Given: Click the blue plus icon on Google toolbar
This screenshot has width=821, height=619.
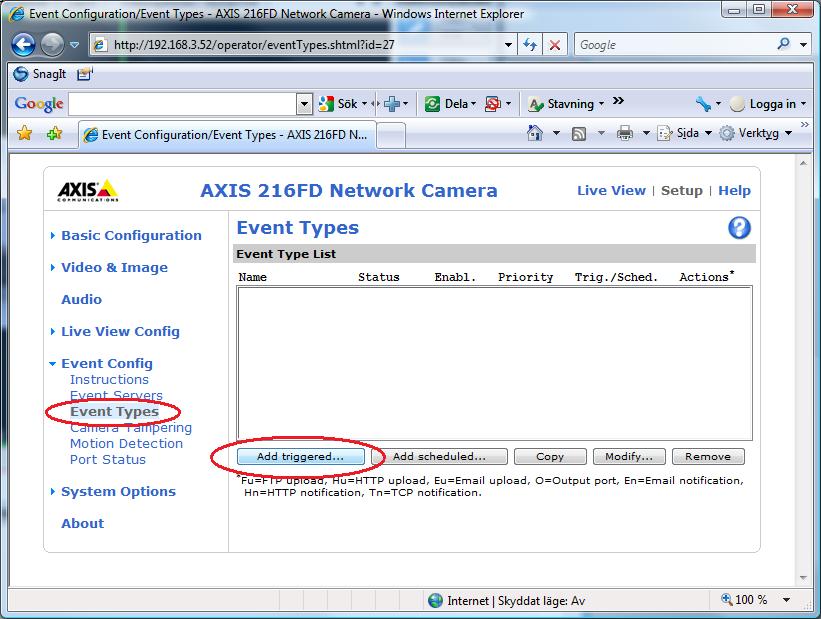Looking at the screenshot, I should coord(392,104).
